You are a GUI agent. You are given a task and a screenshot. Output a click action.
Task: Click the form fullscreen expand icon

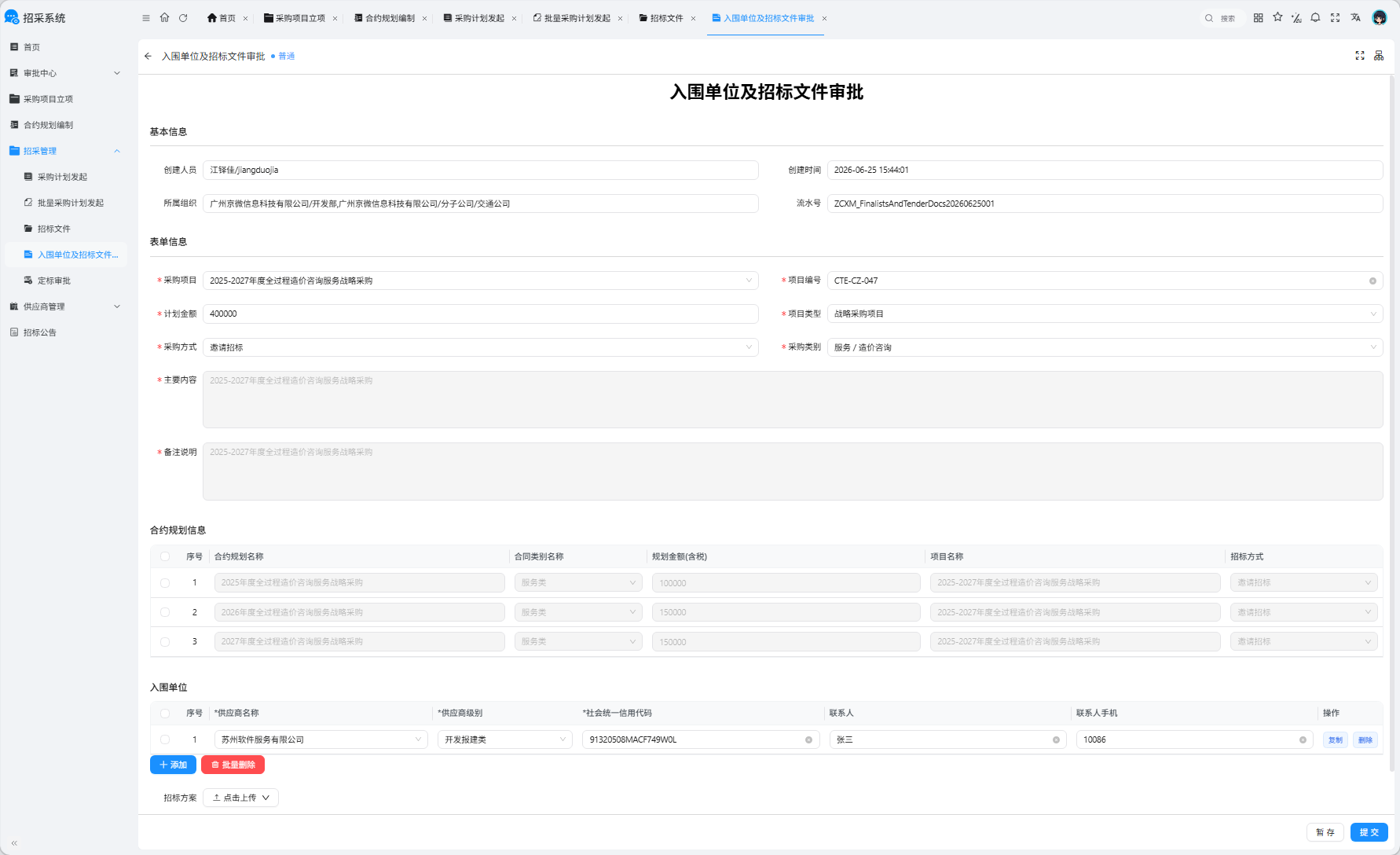coord(1360,56)
